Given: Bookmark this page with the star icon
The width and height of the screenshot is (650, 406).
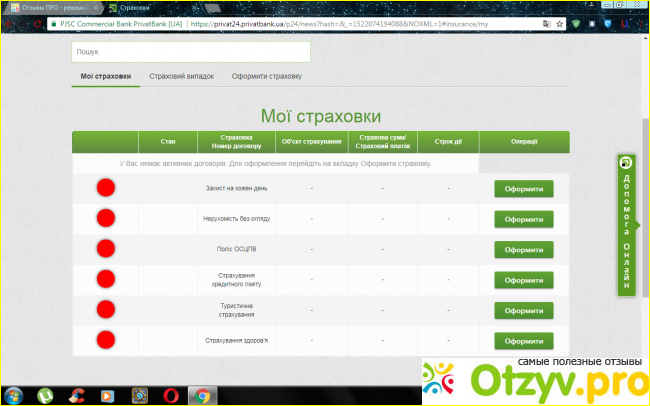Looking at the screenshot, I should point(560,22).
